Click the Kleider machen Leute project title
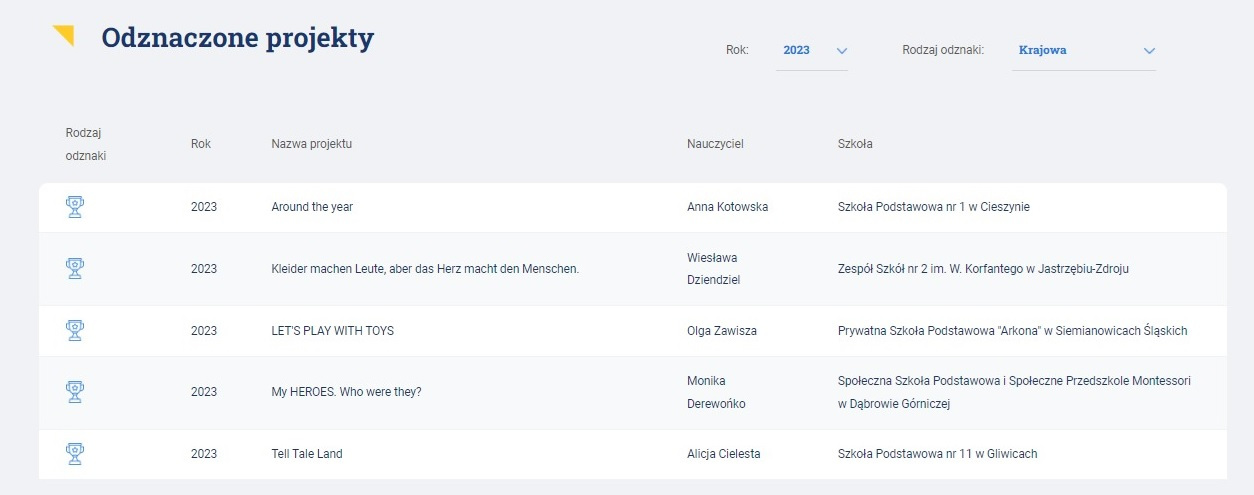This screenshot has width=1254, height=495. tap(425, 269)
